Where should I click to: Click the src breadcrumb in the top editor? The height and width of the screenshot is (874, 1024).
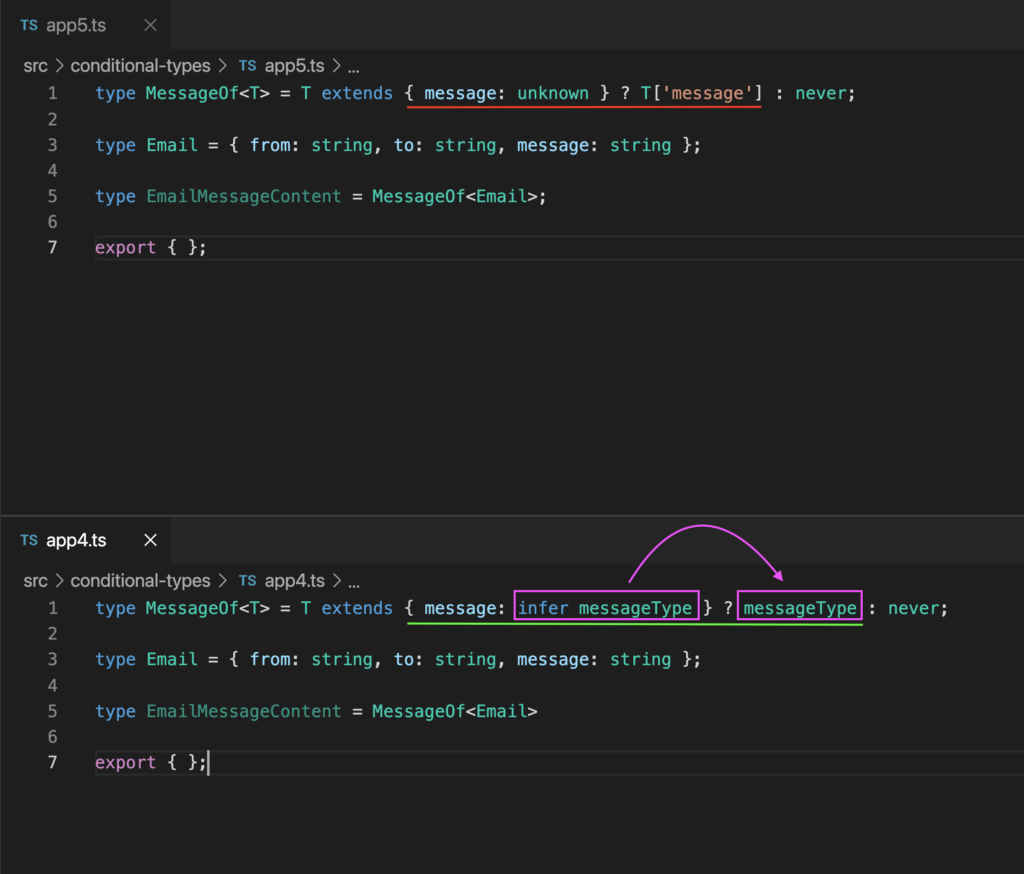tap(35, 65)
